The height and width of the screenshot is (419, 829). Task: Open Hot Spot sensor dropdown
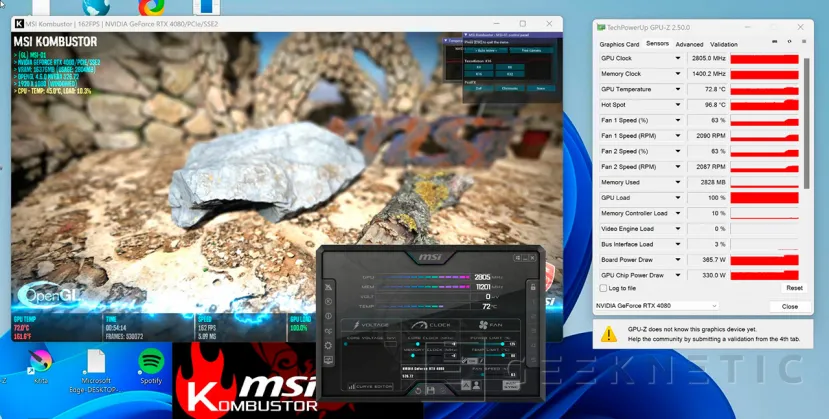pyautogui.click(x=678, y=105)
